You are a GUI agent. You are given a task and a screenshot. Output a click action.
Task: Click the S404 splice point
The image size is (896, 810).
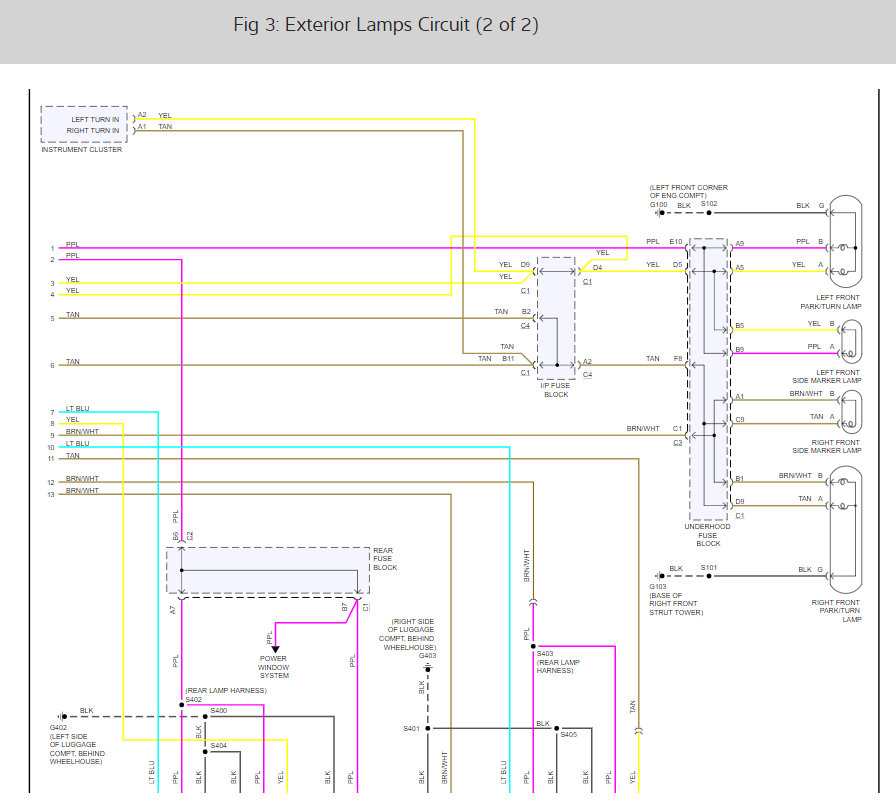tap(206, 750)
